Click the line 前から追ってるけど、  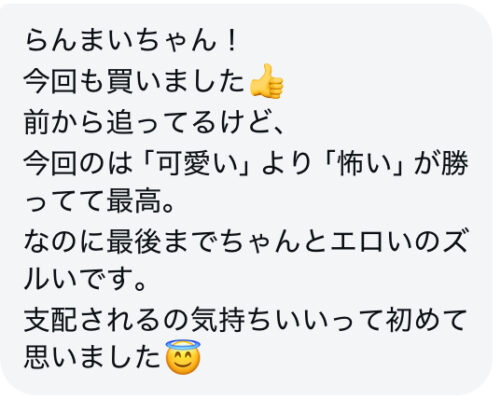click(154, 123)
